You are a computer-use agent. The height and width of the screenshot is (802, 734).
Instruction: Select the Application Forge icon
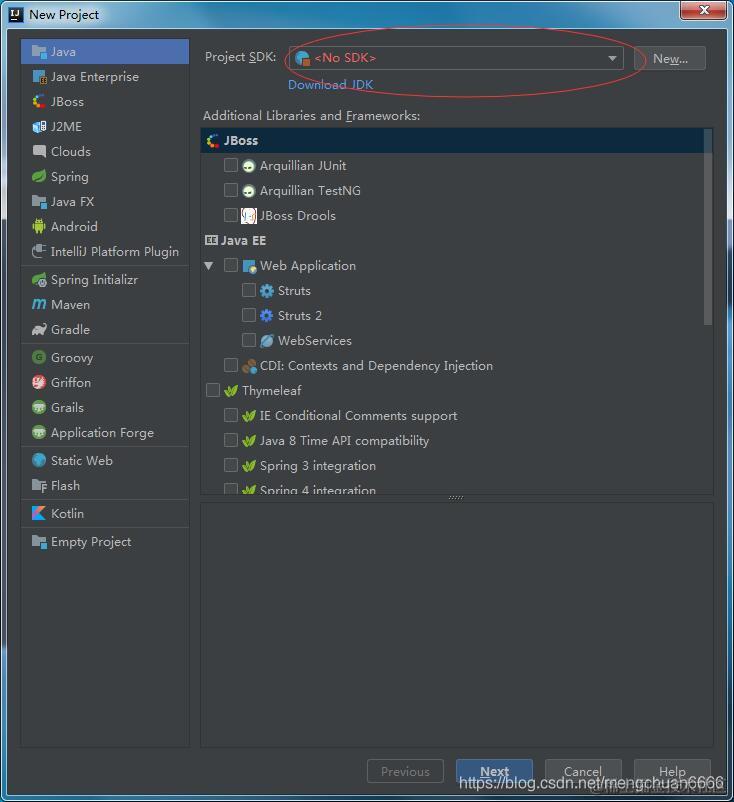pos(39,432)
